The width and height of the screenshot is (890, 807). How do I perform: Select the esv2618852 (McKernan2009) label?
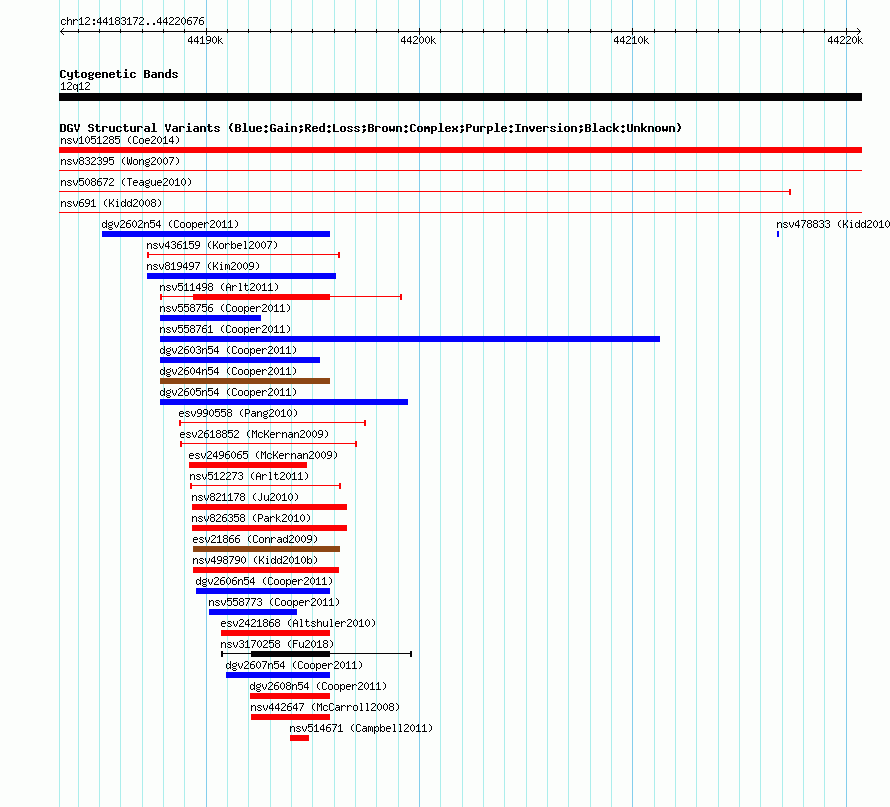[x=254, y=434]
